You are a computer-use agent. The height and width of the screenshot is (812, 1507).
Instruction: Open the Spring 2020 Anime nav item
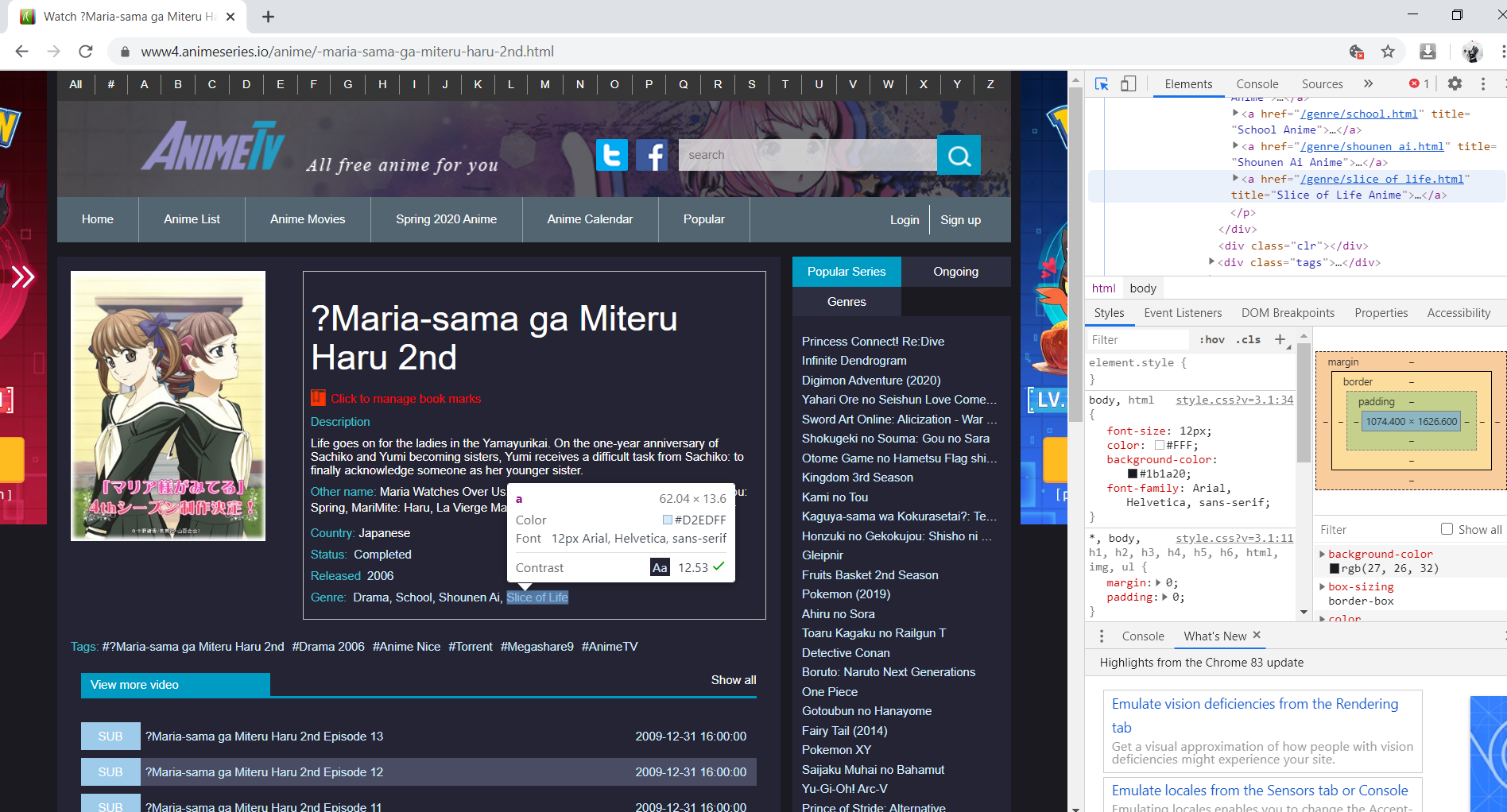pos(446,219)
